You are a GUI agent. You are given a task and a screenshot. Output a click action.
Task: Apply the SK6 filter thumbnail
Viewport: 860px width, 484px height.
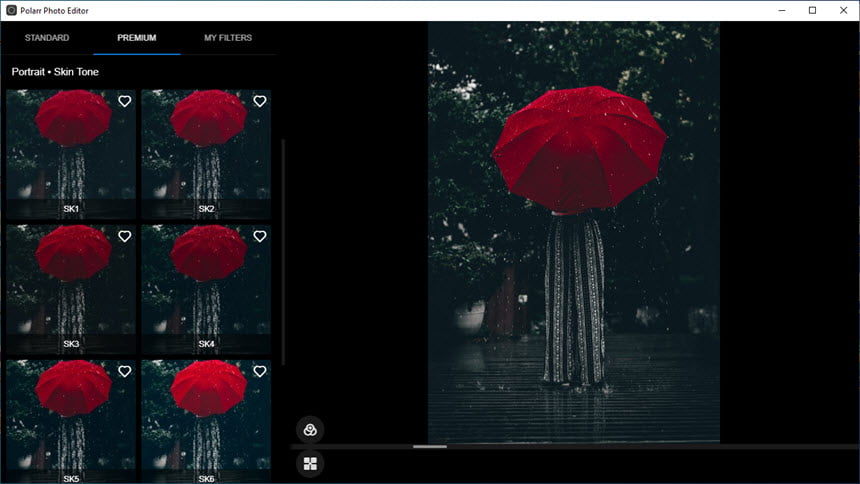(206, 421)
